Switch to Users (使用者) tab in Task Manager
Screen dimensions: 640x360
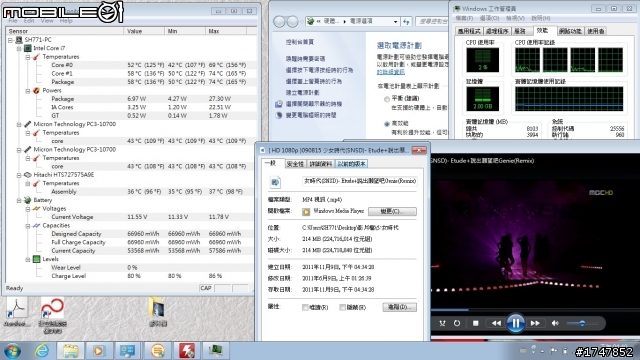click(596, 31)
